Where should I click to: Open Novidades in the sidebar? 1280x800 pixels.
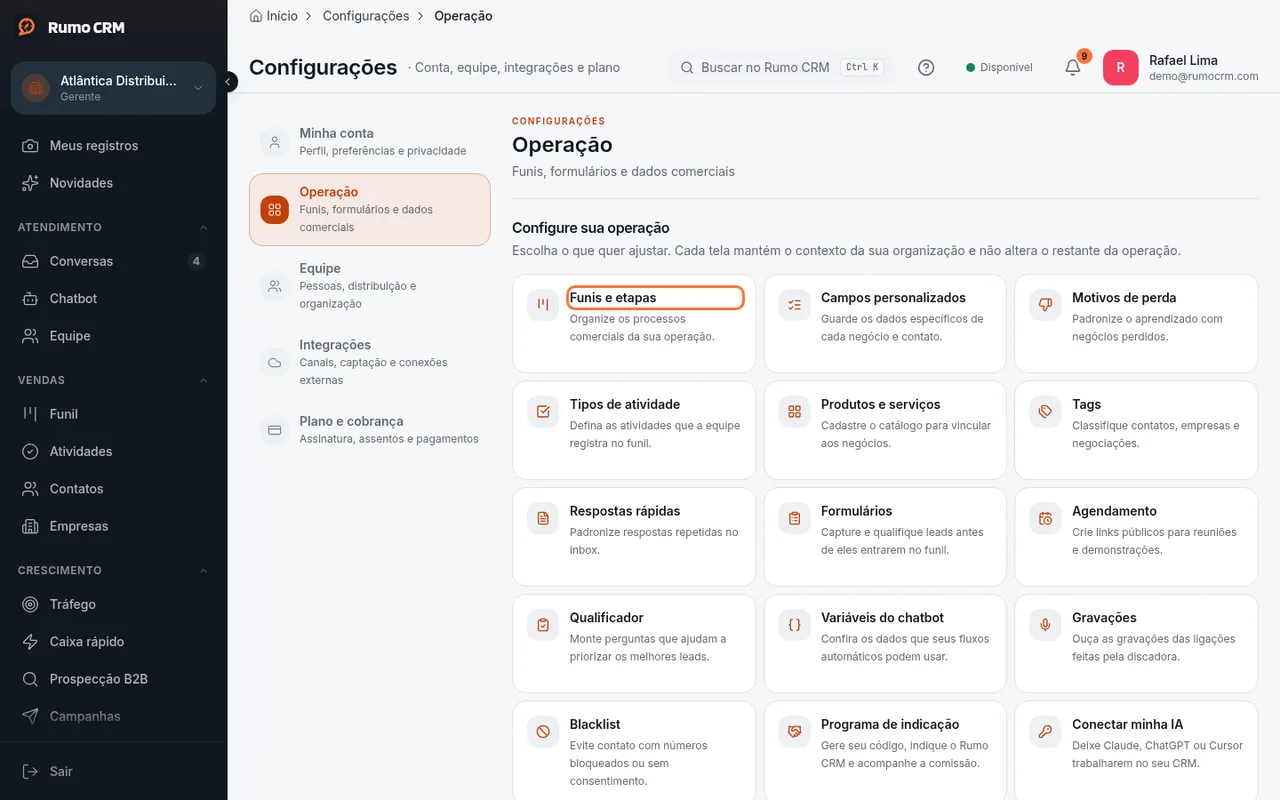(x=113, y=183)
